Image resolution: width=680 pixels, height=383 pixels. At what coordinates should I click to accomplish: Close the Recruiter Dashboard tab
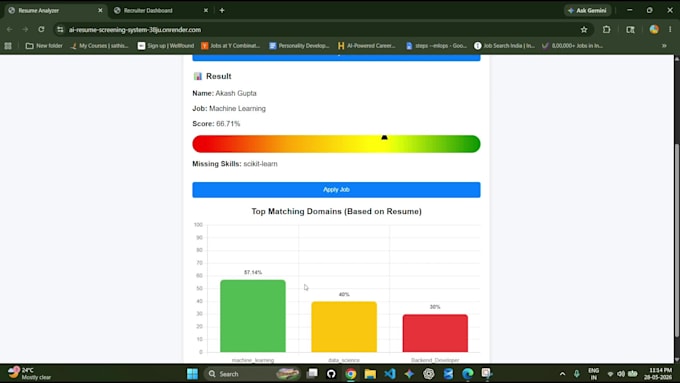pyautogui.click(x=206, y=10)
